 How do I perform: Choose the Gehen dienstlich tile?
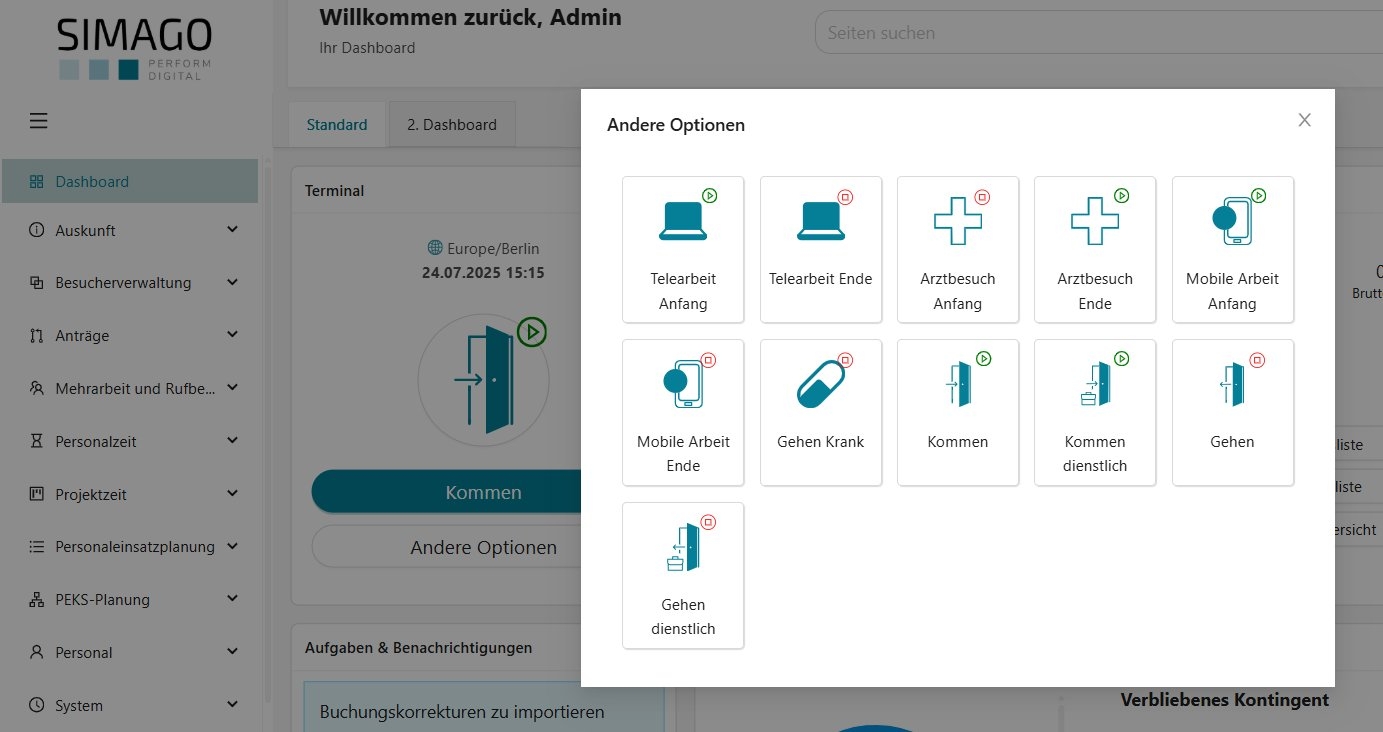[x=683, y=576]
